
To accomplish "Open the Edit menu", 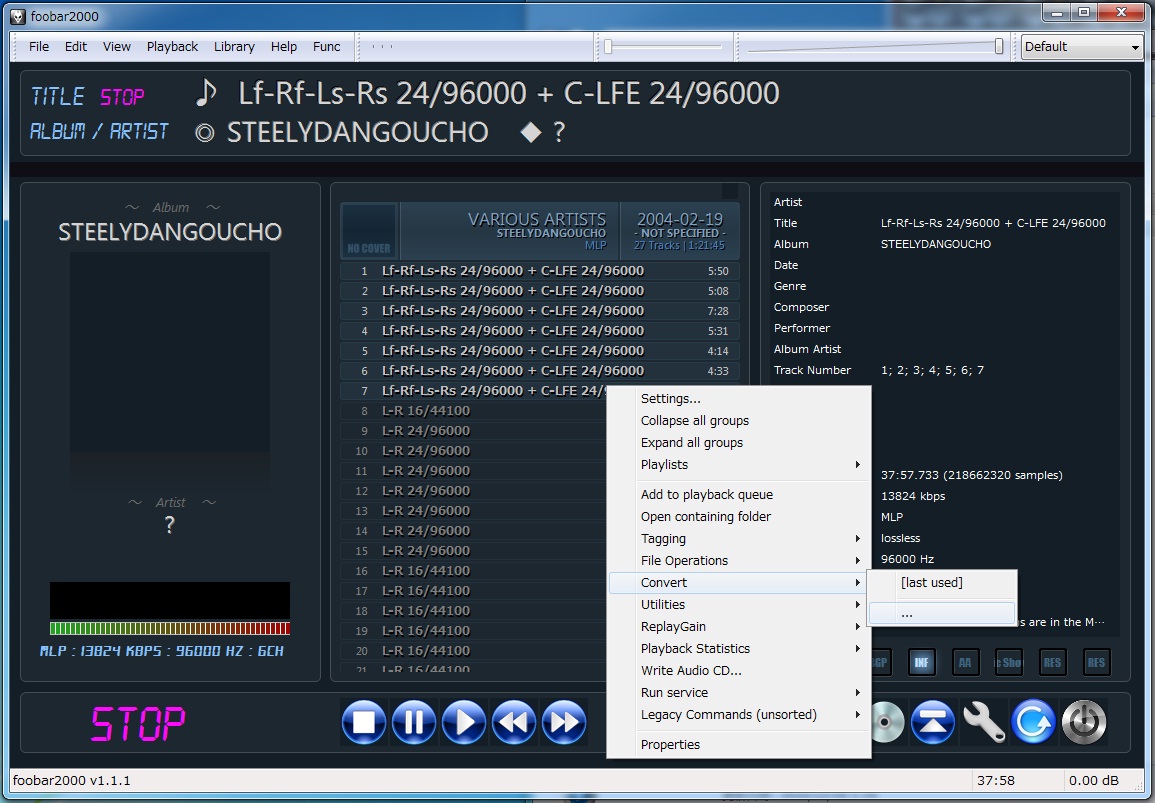I will pos(76,46).
